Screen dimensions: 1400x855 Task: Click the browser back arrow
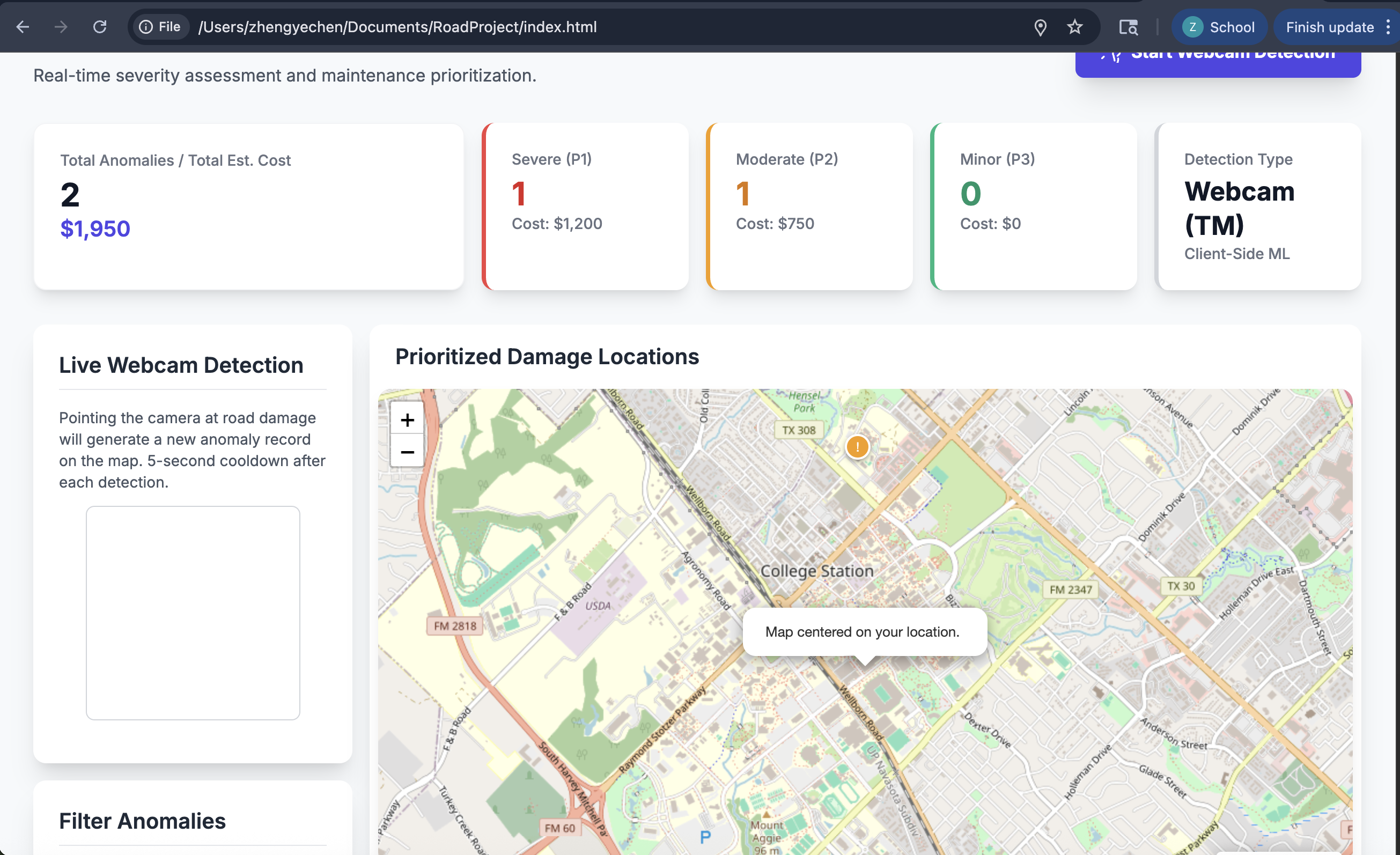pos(23,27)
